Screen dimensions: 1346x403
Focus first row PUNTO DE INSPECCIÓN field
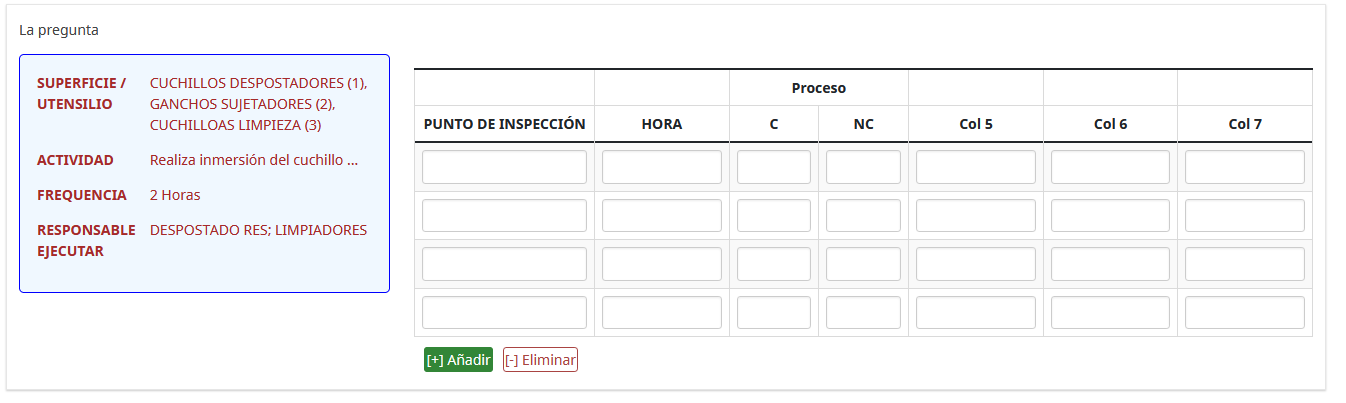(504, 167)
